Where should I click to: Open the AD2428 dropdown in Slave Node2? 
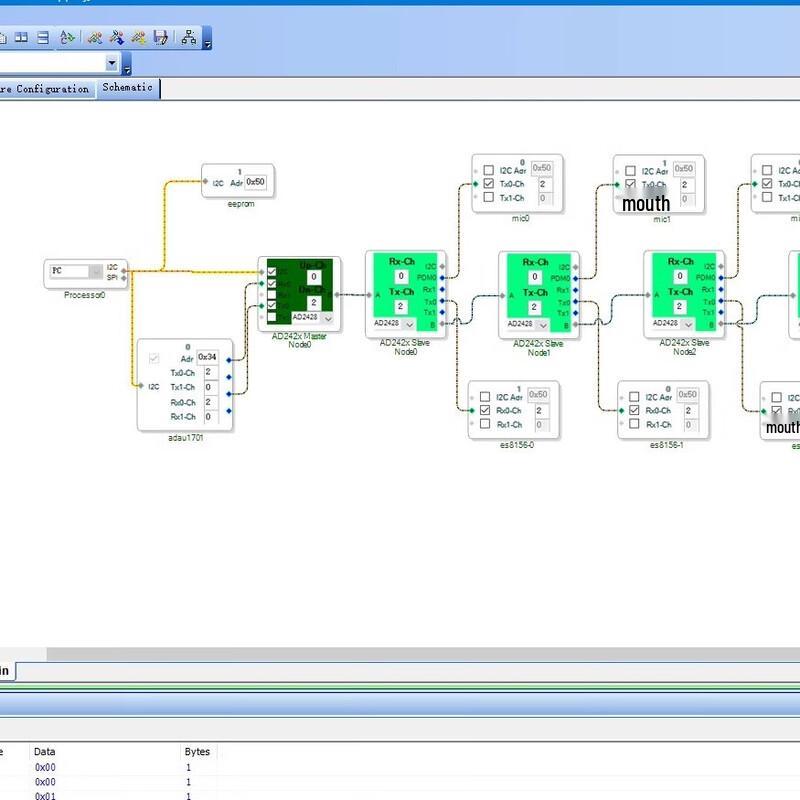click(689, 324)
